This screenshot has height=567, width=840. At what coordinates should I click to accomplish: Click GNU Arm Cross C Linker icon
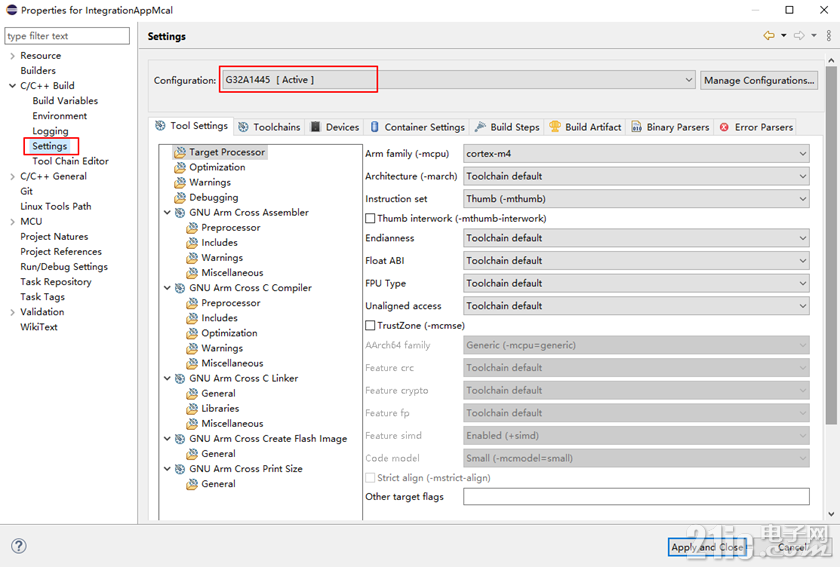[180, 378]
